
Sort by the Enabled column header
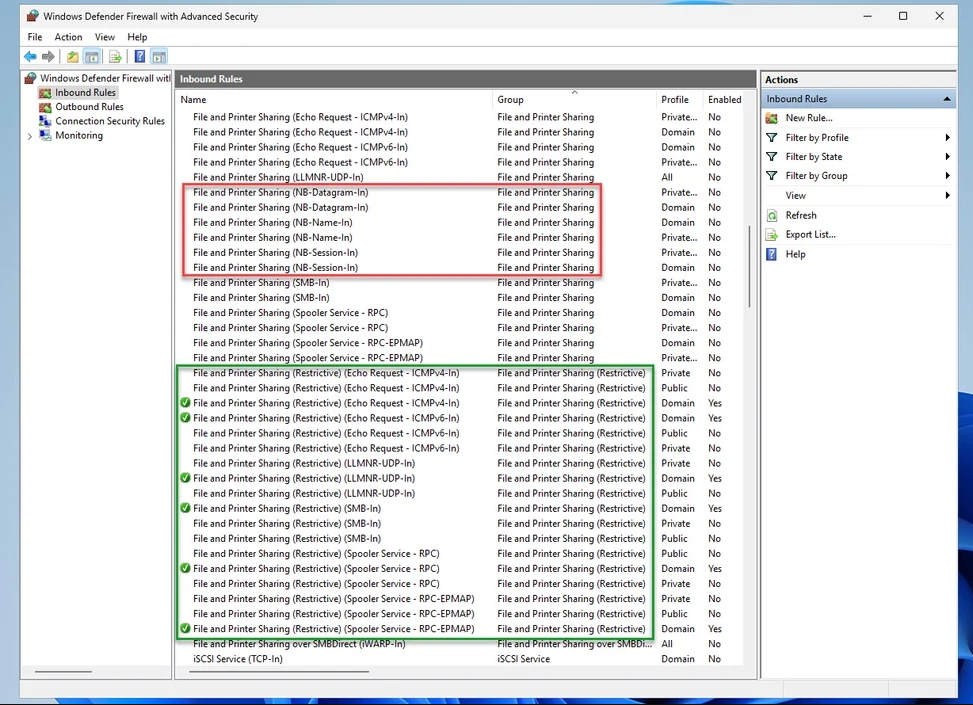click(724, 99)
